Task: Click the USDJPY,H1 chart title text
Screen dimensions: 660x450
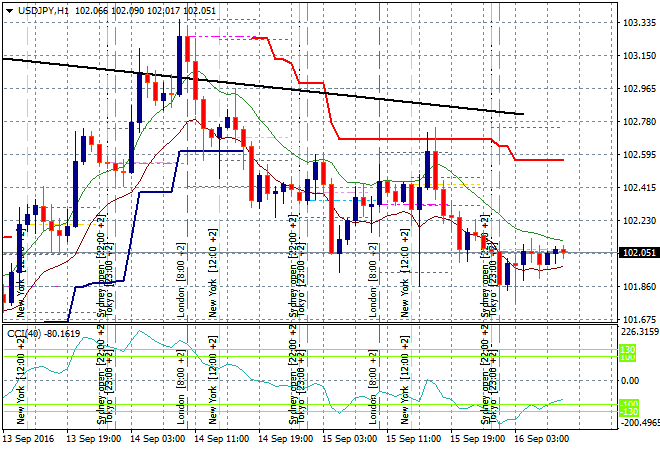Action: coord(43,11)
